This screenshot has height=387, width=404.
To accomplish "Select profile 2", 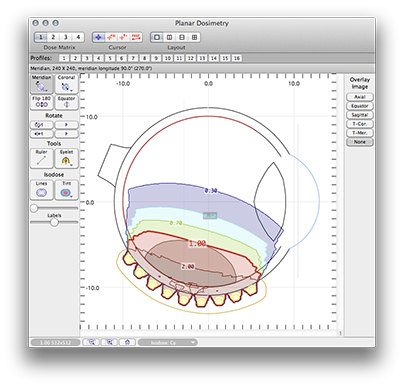I will [75, 58].
